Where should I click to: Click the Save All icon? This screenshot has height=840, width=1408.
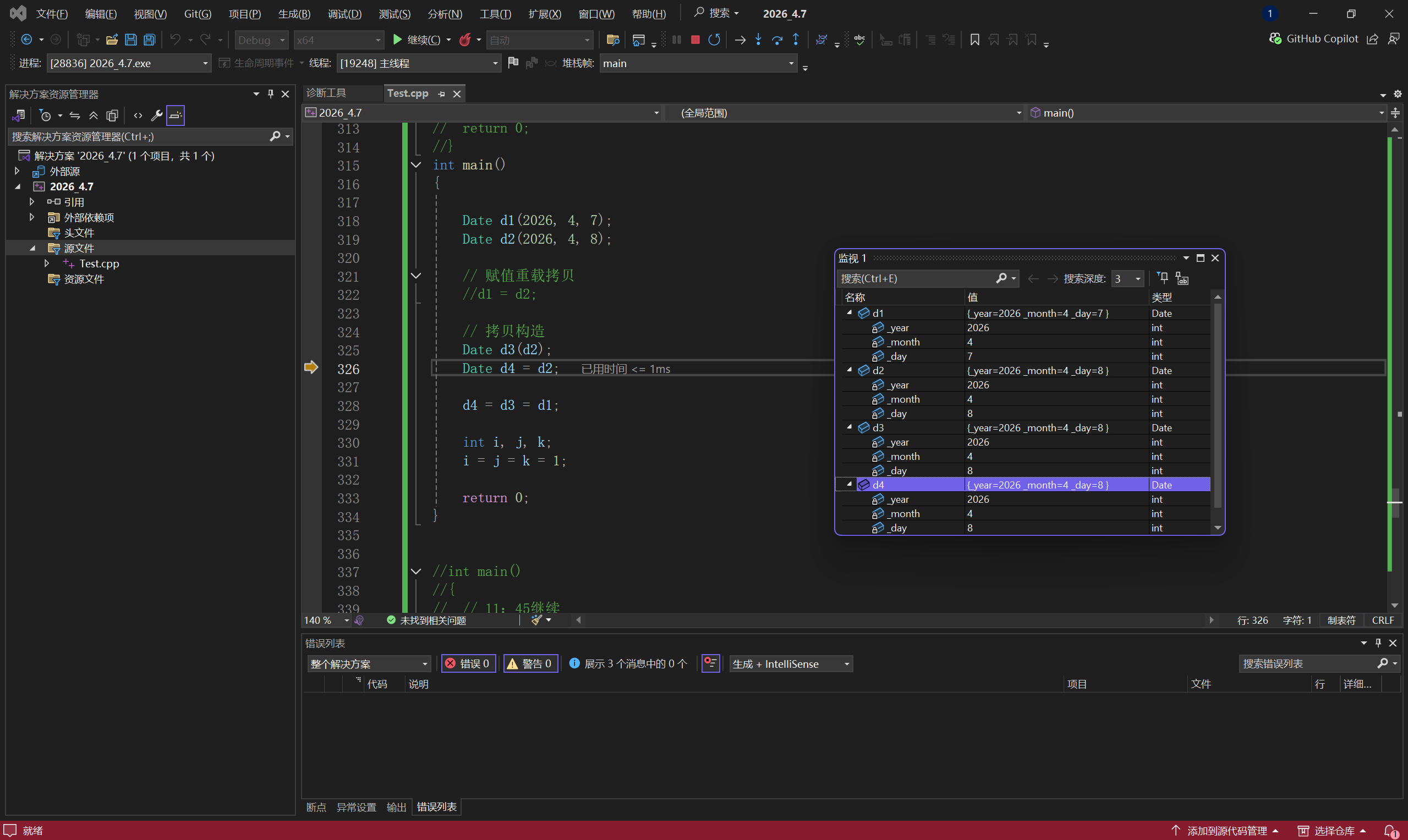tap(150, 40)
